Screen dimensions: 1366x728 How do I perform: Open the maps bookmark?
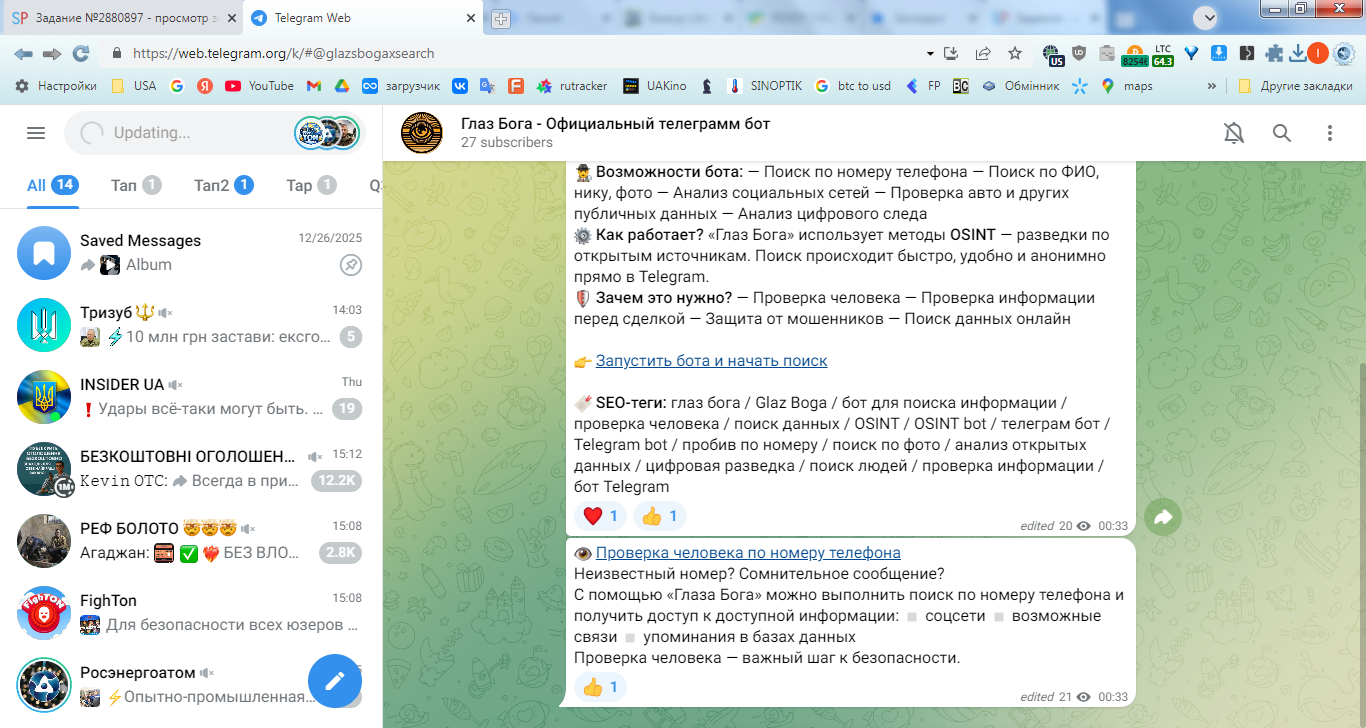tap(1127, 86)
